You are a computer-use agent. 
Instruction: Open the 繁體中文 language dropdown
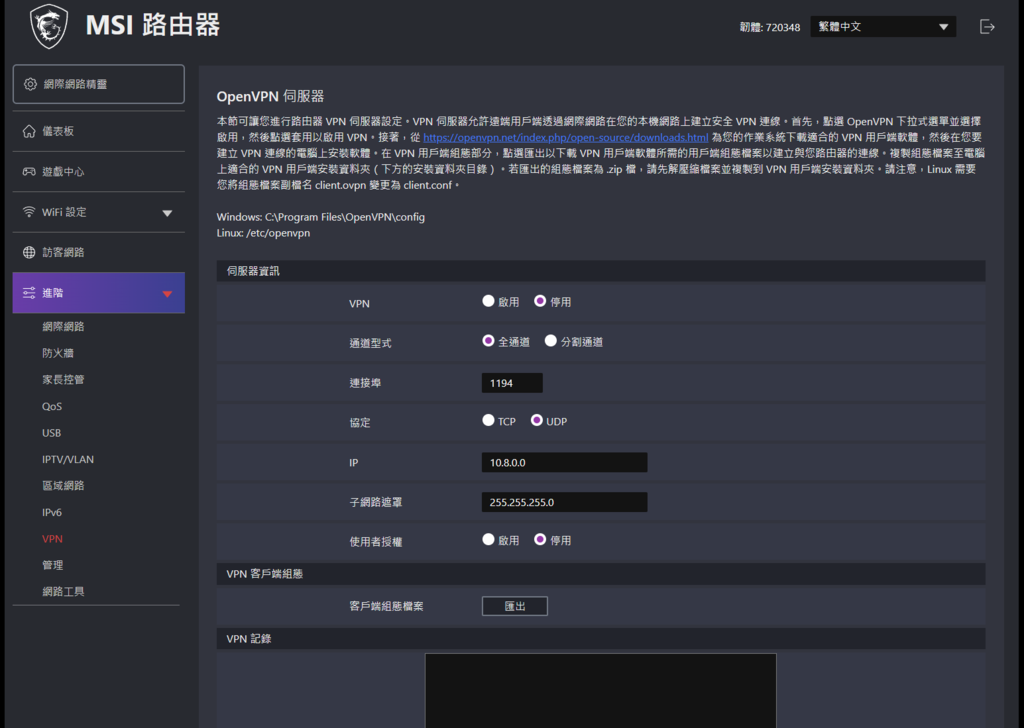[883, 27]
